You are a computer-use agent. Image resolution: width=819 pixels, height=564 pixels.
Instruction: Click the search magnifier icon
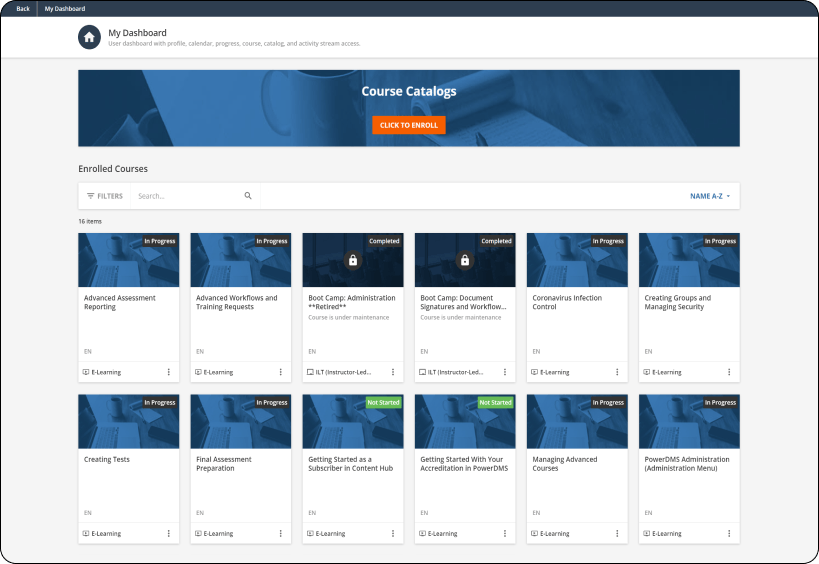[248, 196]
